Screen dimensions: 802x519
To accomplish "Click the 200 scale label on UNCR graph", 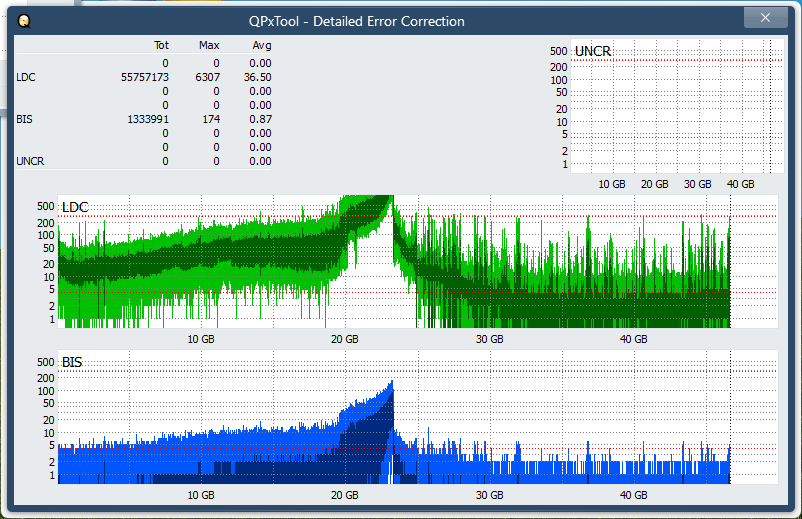I will coord(559,67).
